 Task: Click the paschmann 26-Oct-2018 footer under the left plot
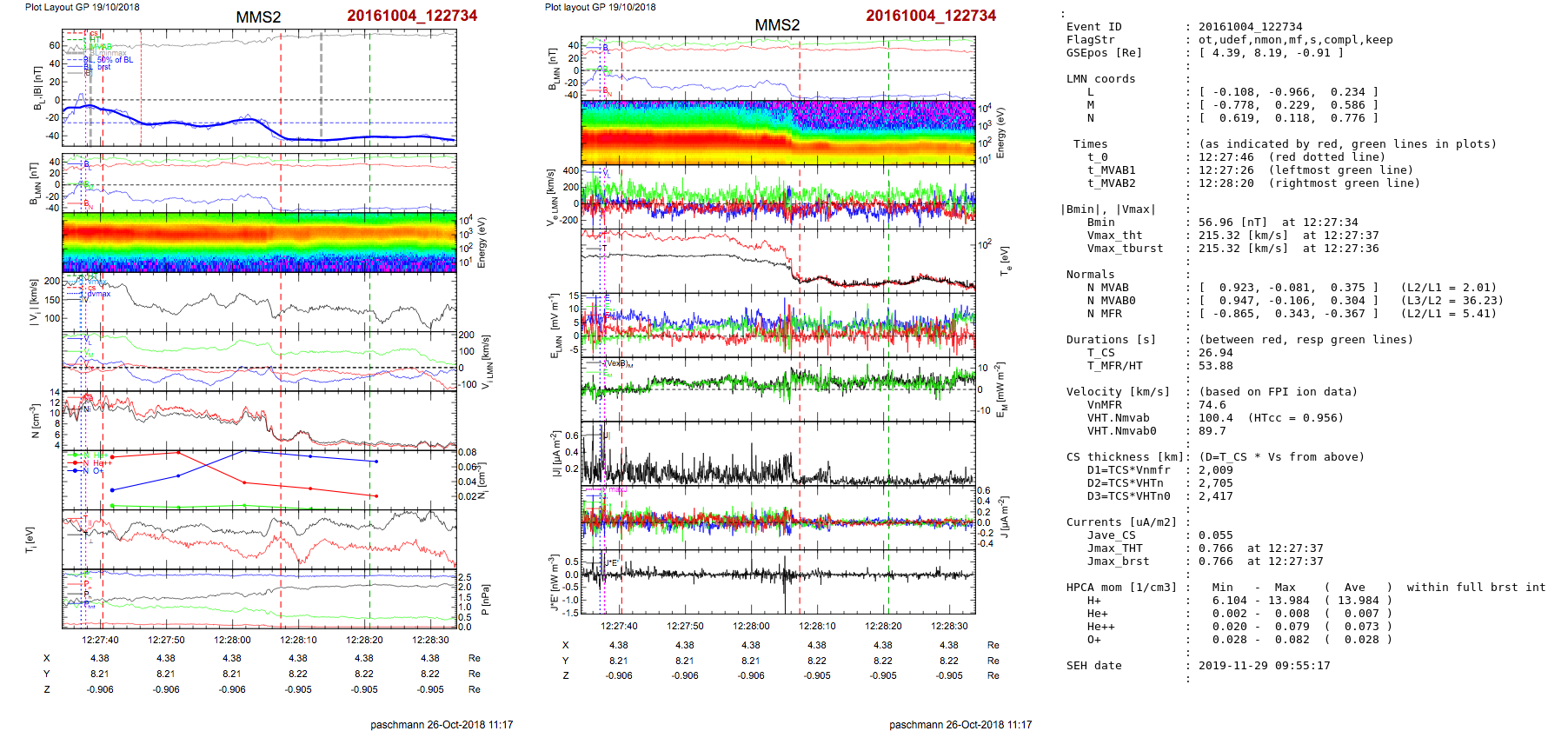point(442,724)
